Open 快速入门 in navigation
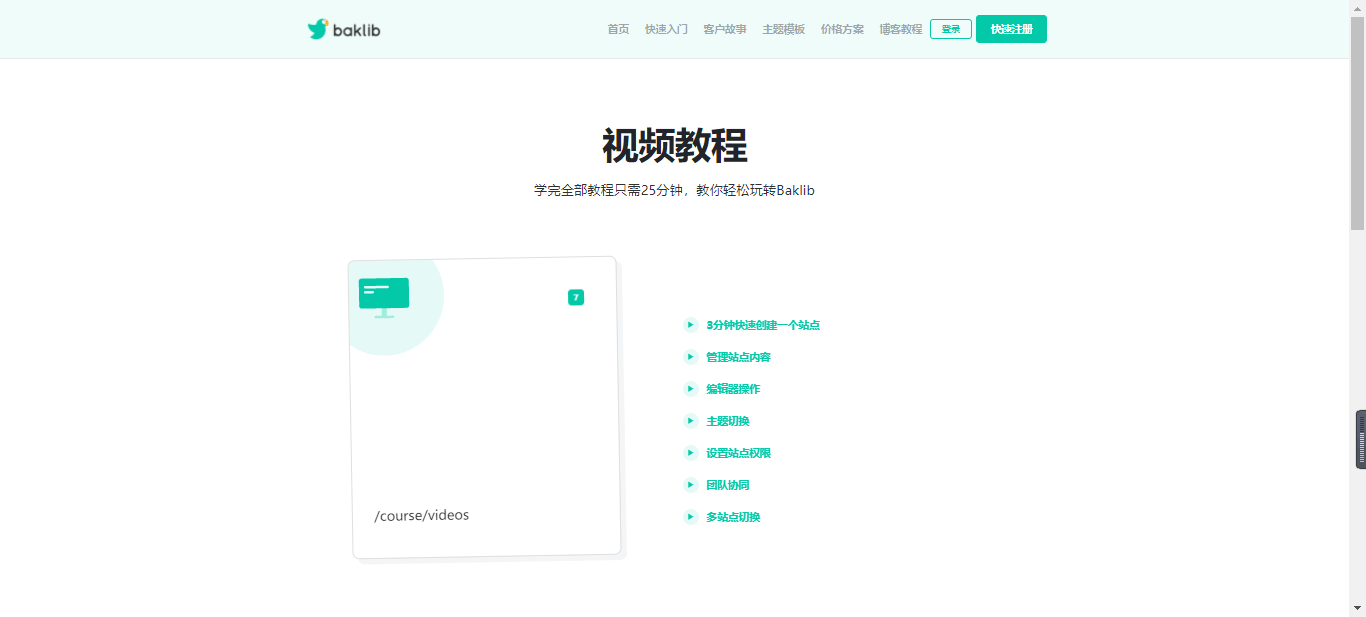The image size is (1366, 617). point(666,29)
